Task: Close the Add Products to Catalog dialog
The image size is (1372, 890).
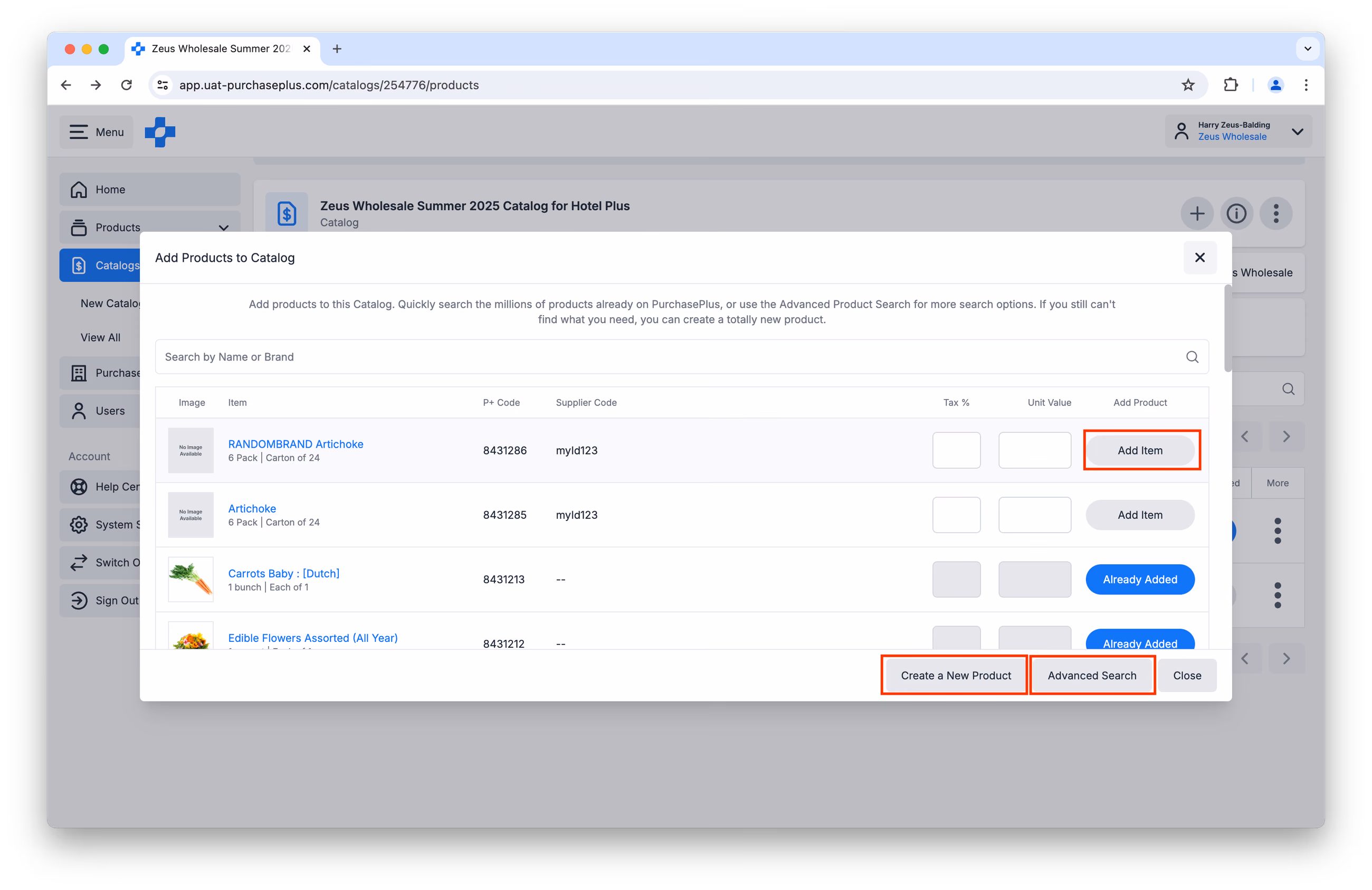Action: click(x=1199, y=257)
